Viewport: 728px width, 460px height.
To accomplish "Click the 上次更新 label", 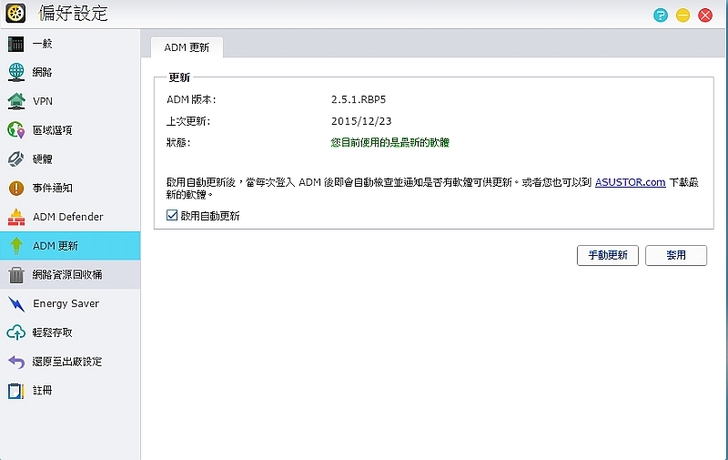I will pyautogui.click(x=188, y=121).
